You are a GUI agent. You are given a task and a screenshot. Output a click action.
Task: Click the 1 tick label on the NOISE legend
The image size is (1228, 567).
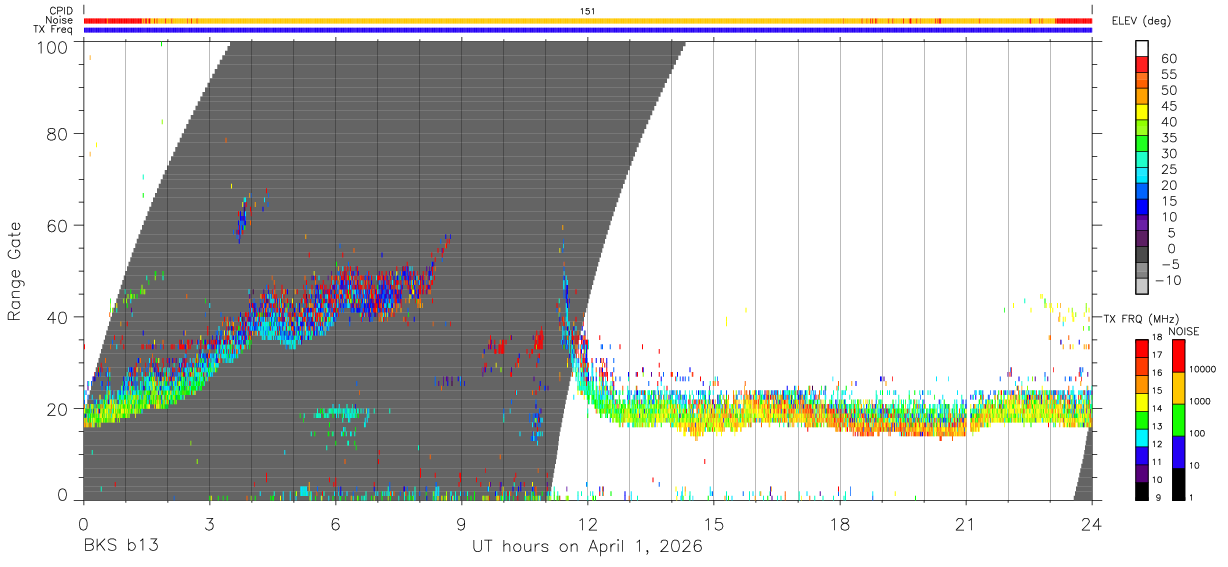tap(1193, 499)
